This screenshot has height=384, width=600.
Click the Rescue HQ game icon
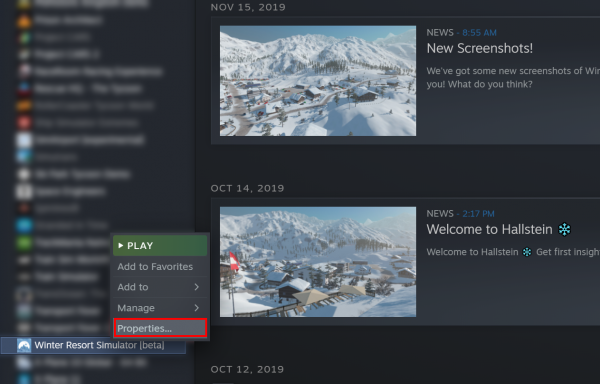(x=24, y=89)
